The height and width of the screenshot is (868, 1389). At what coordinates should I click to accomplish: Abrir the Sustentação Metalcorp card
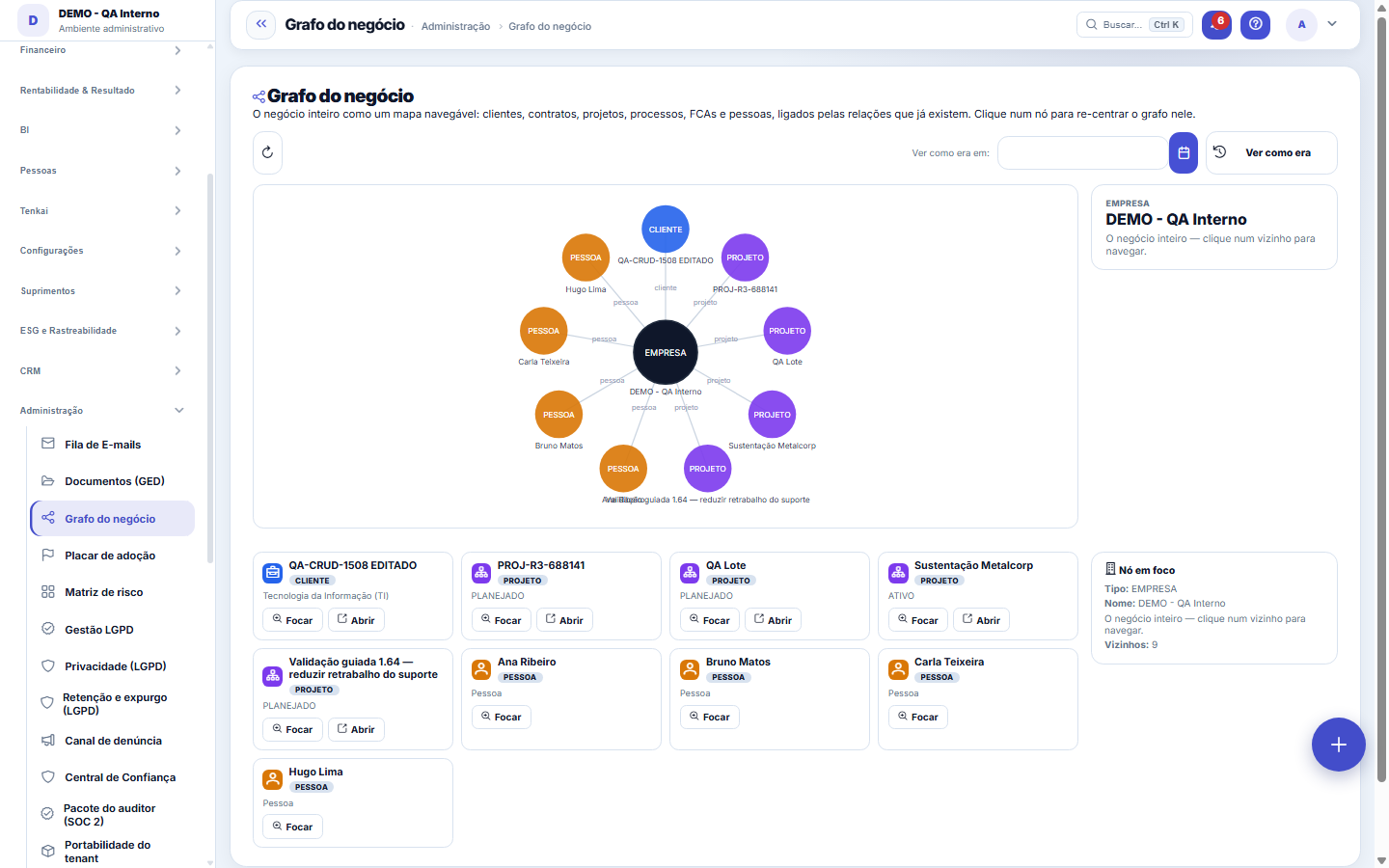tap(981, 620)
